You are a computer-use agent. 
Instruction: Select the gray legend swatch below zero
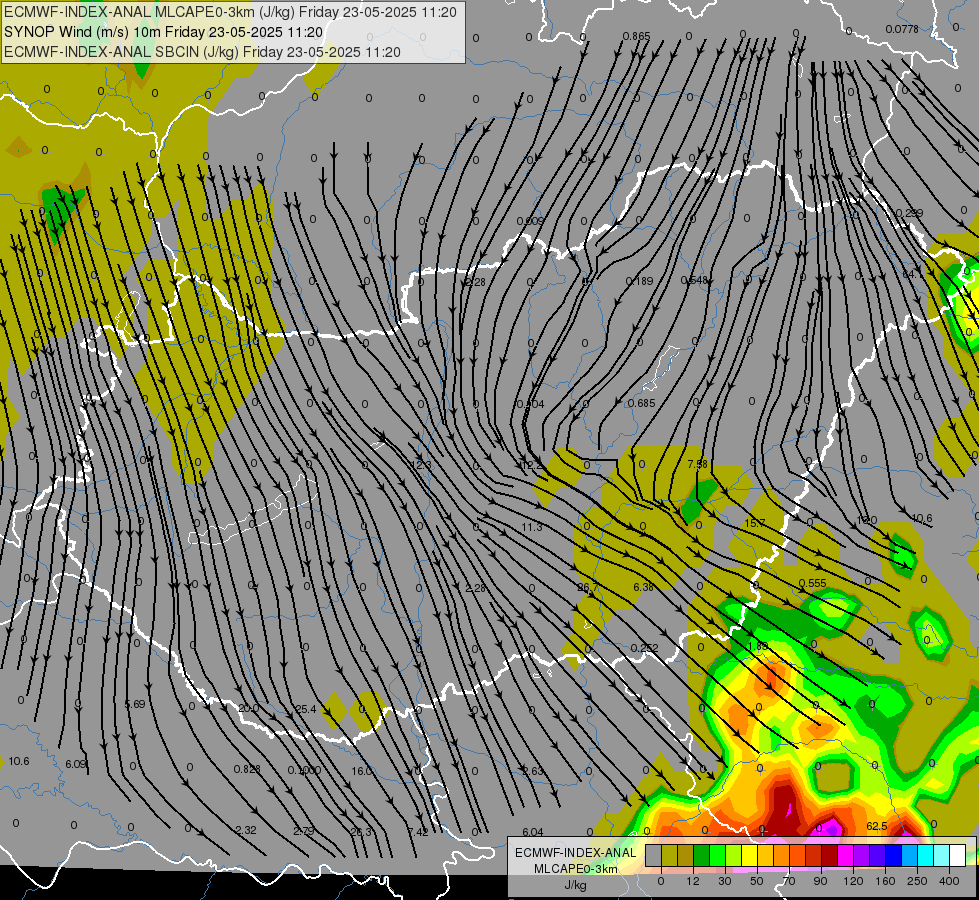pos(654,855)
